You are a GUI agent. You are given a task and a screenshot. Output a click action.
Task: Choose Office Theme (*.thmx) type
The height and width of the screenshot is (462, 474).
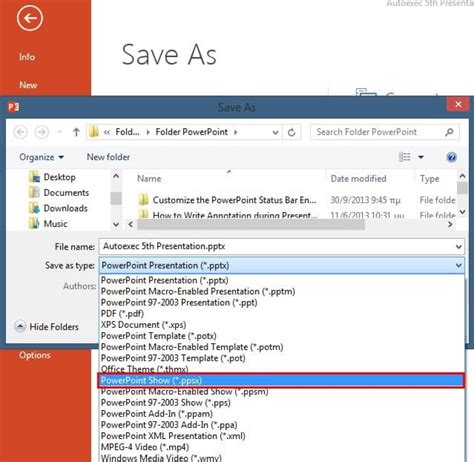[282, 369]
